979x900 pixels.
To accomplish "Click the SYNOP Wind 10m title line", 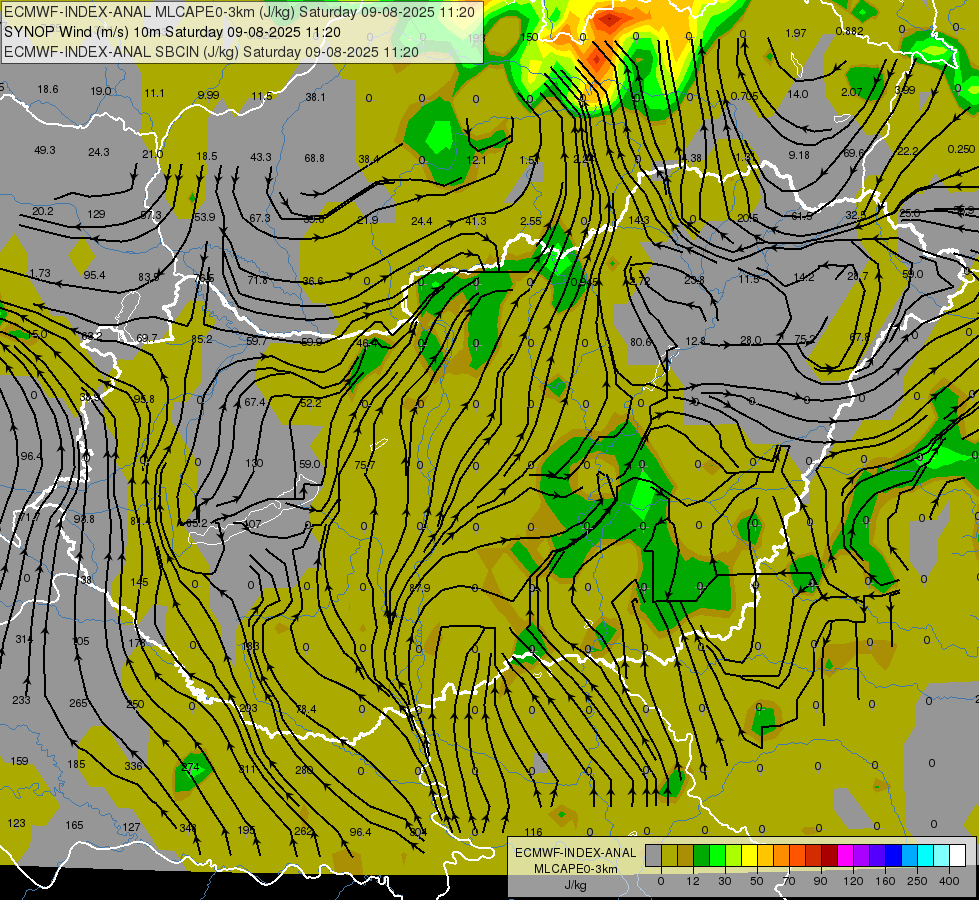I will (172, 32).
